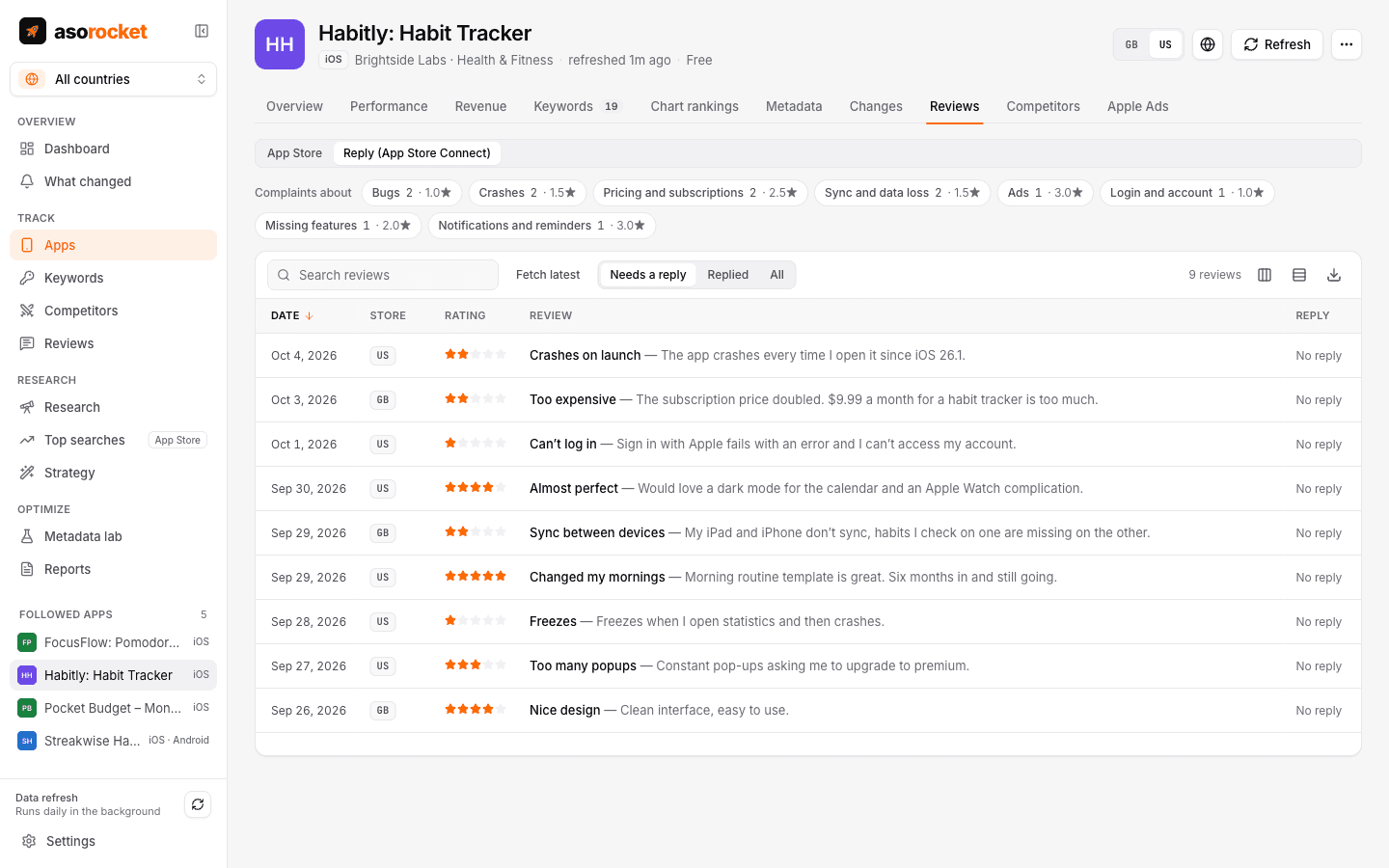Viewport: 1389px width, 868px height.
Task: Open Changes tab
Action: coord(876,106)
